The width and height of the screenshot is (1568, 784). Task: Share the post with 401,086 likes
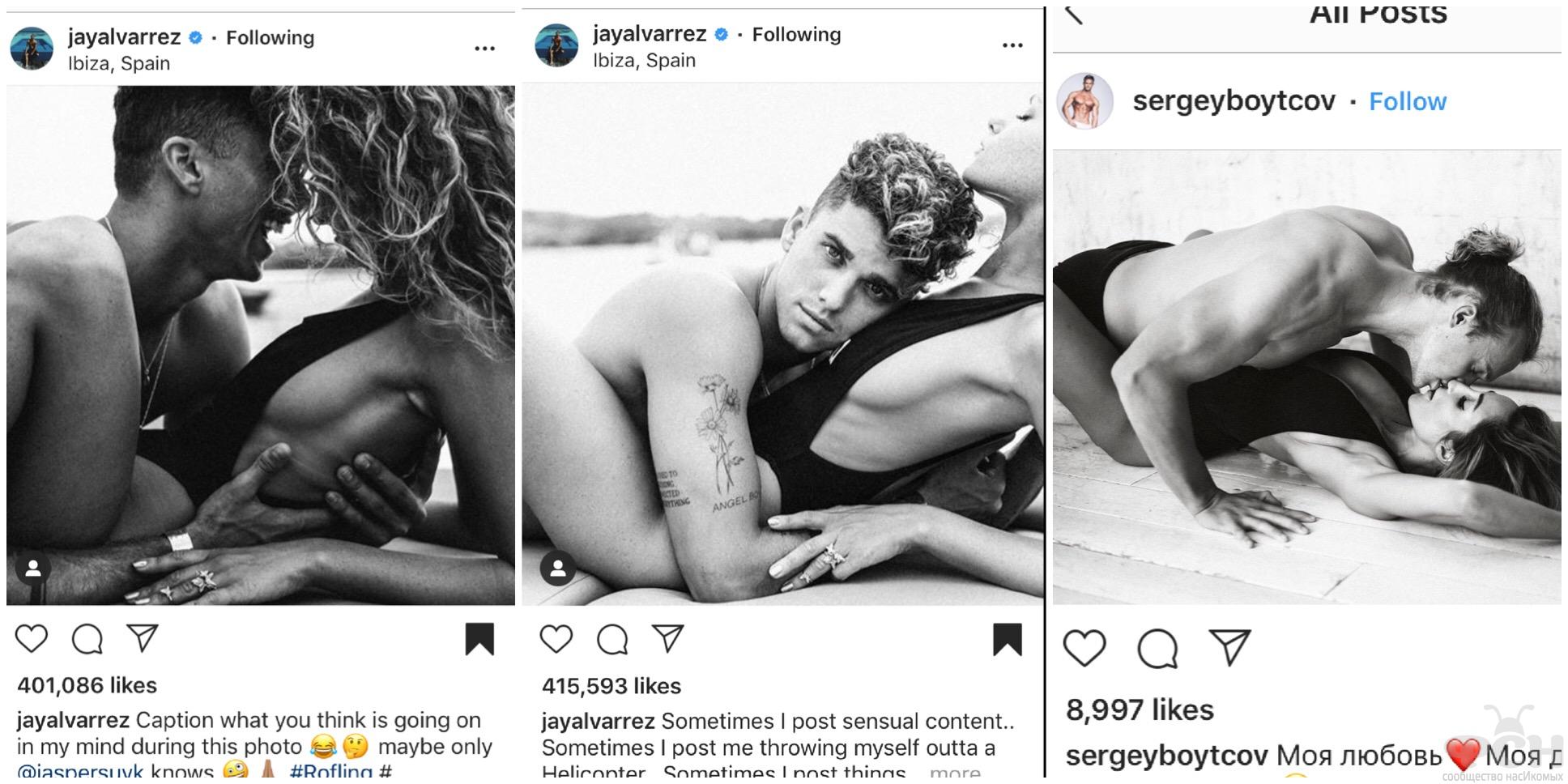coord(143,638)
